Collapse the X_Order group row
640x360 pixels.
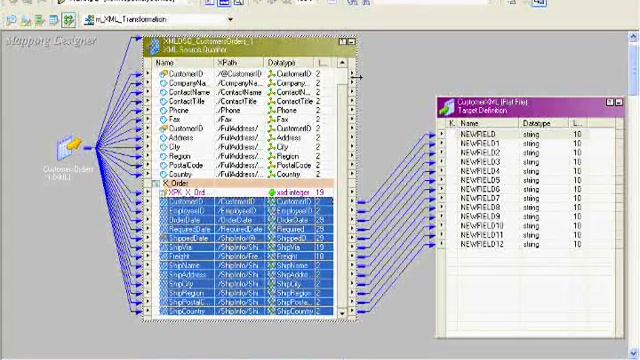pos(156,184)
